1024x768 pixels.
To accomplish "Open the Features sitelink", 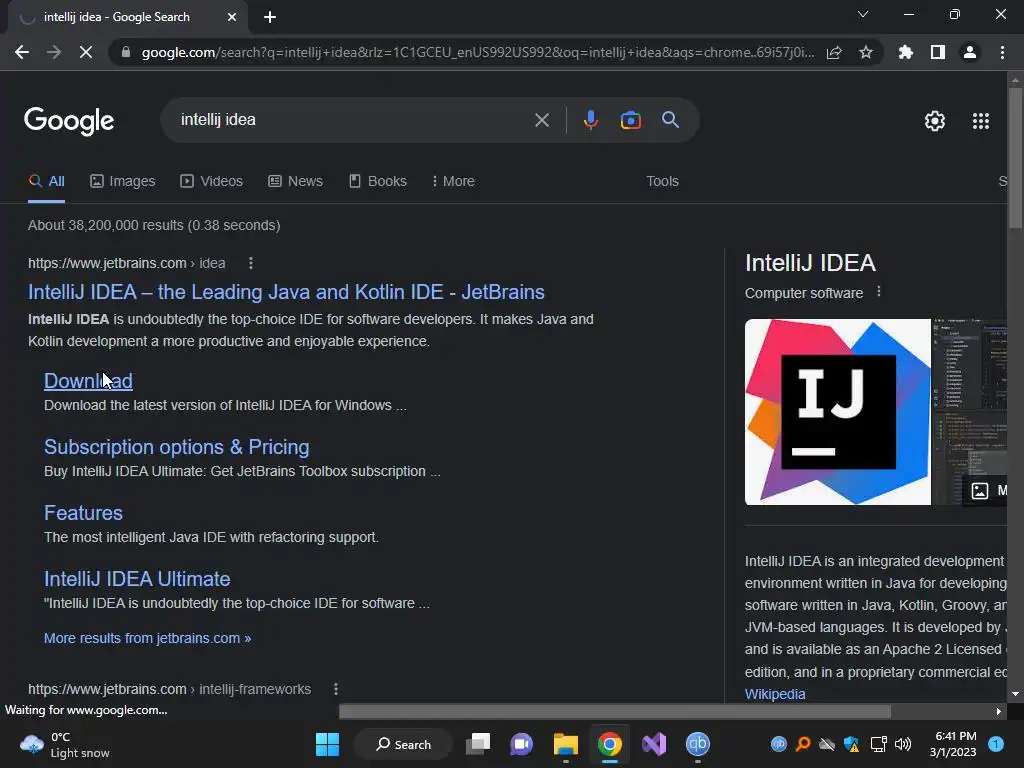I will pos(83,513).
